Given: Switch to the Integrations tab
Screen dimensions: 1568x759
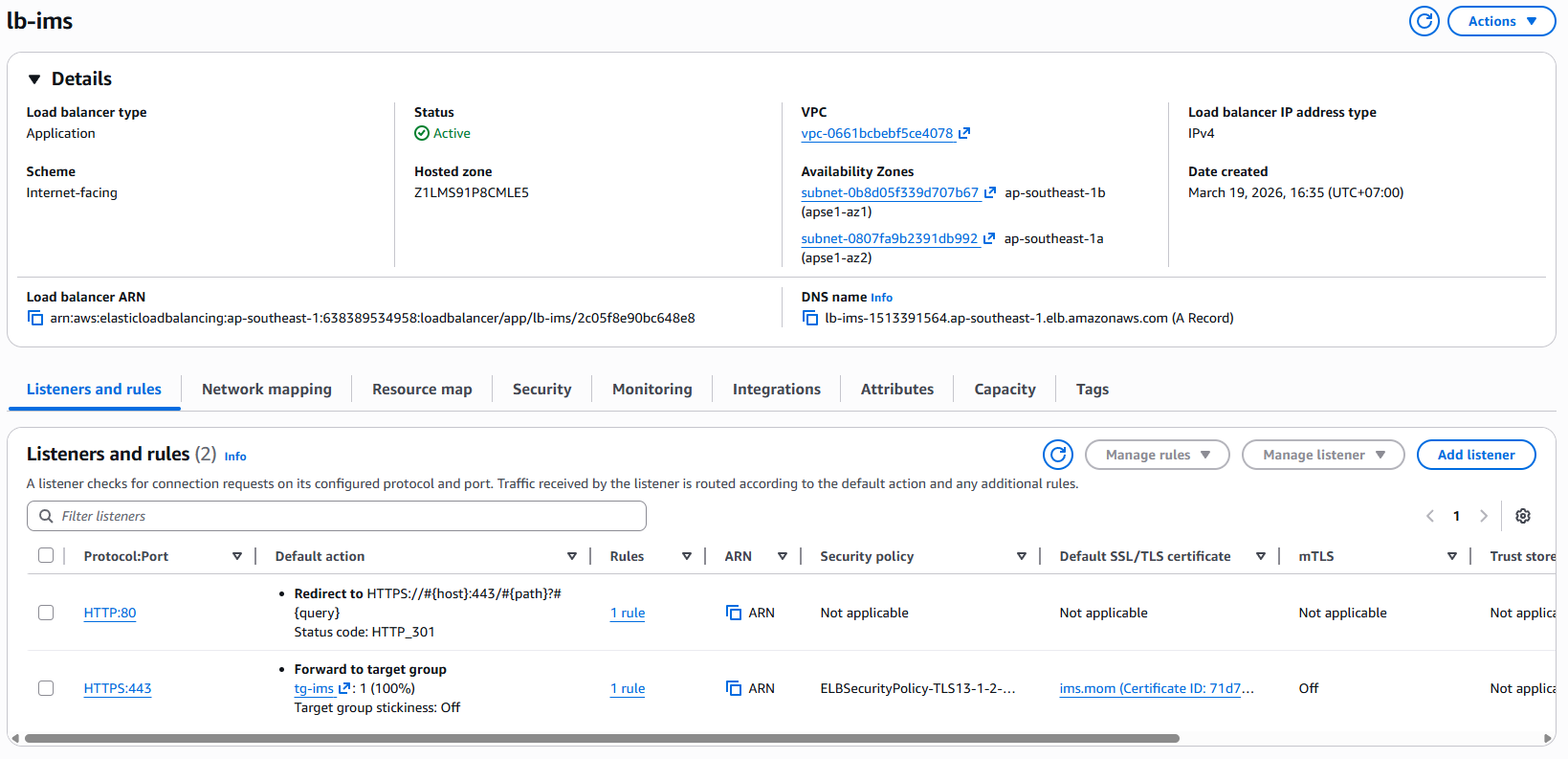Looking at the screenshot, I should pyautogui.click(x=777, y=390).
